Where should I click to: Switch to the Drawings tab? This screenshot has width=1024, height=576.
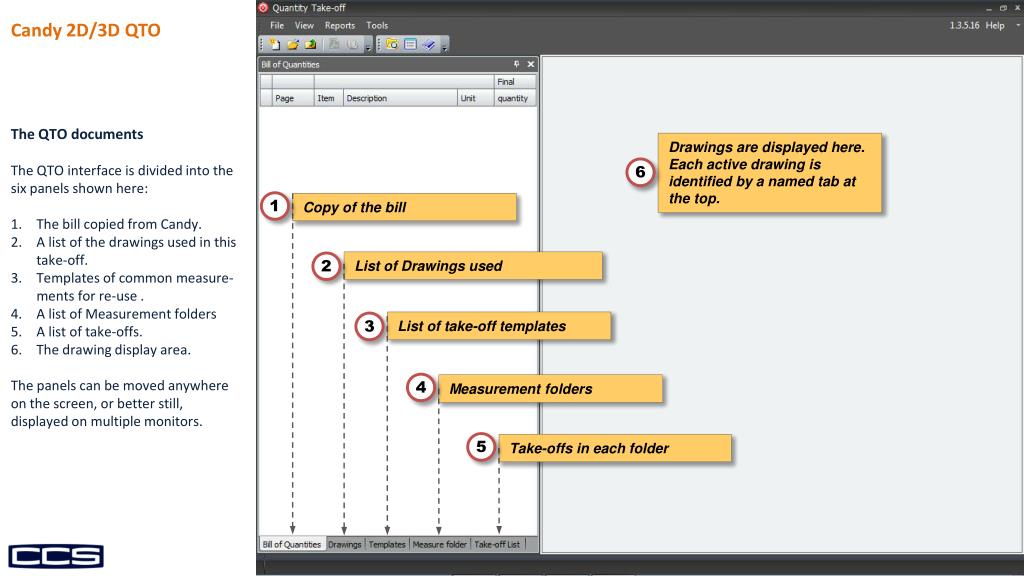pos(344,544)
